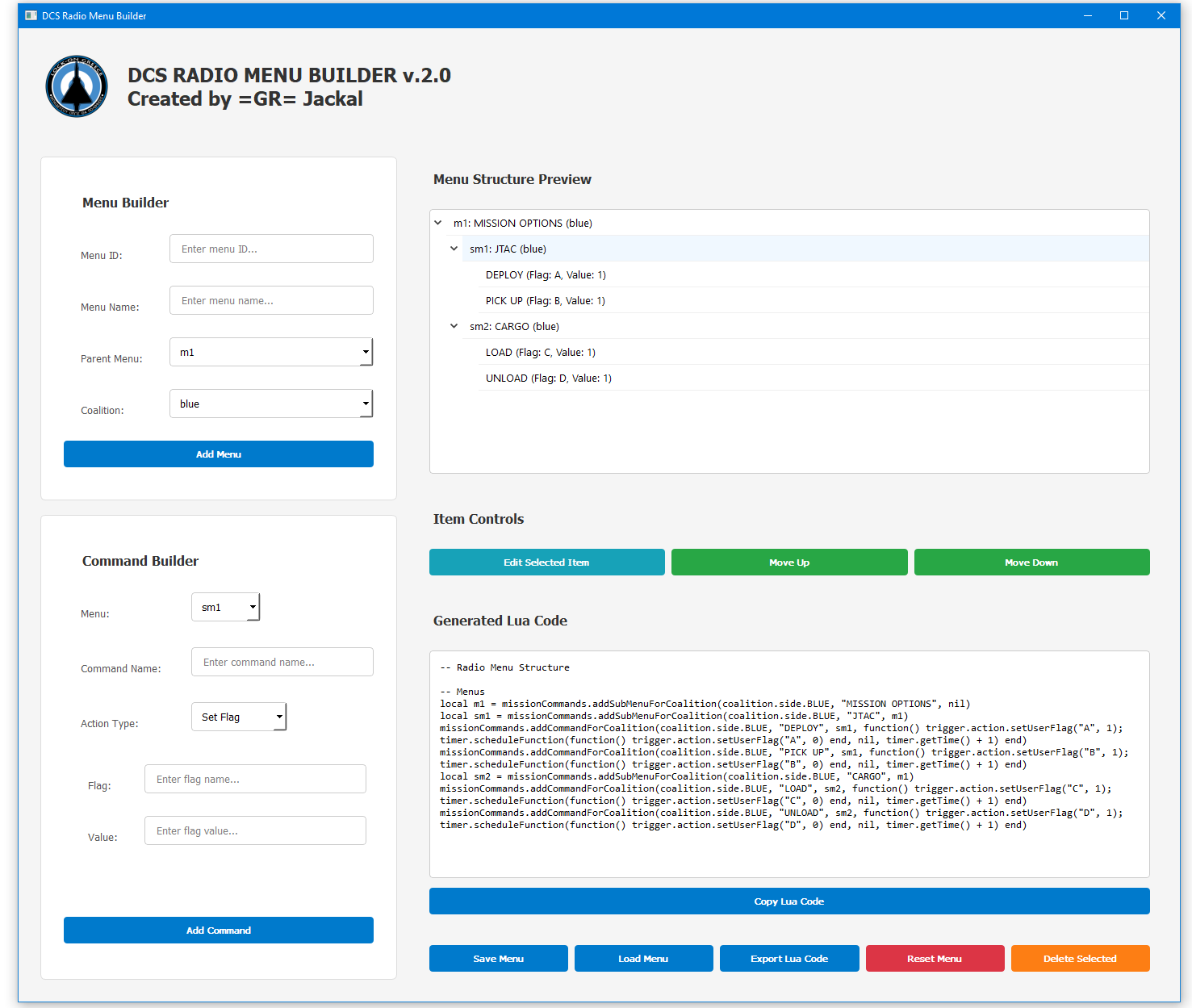1192x1008 pixels.
Task: Click the orange Delete Selected button
Action: (x=1080, y=959)
